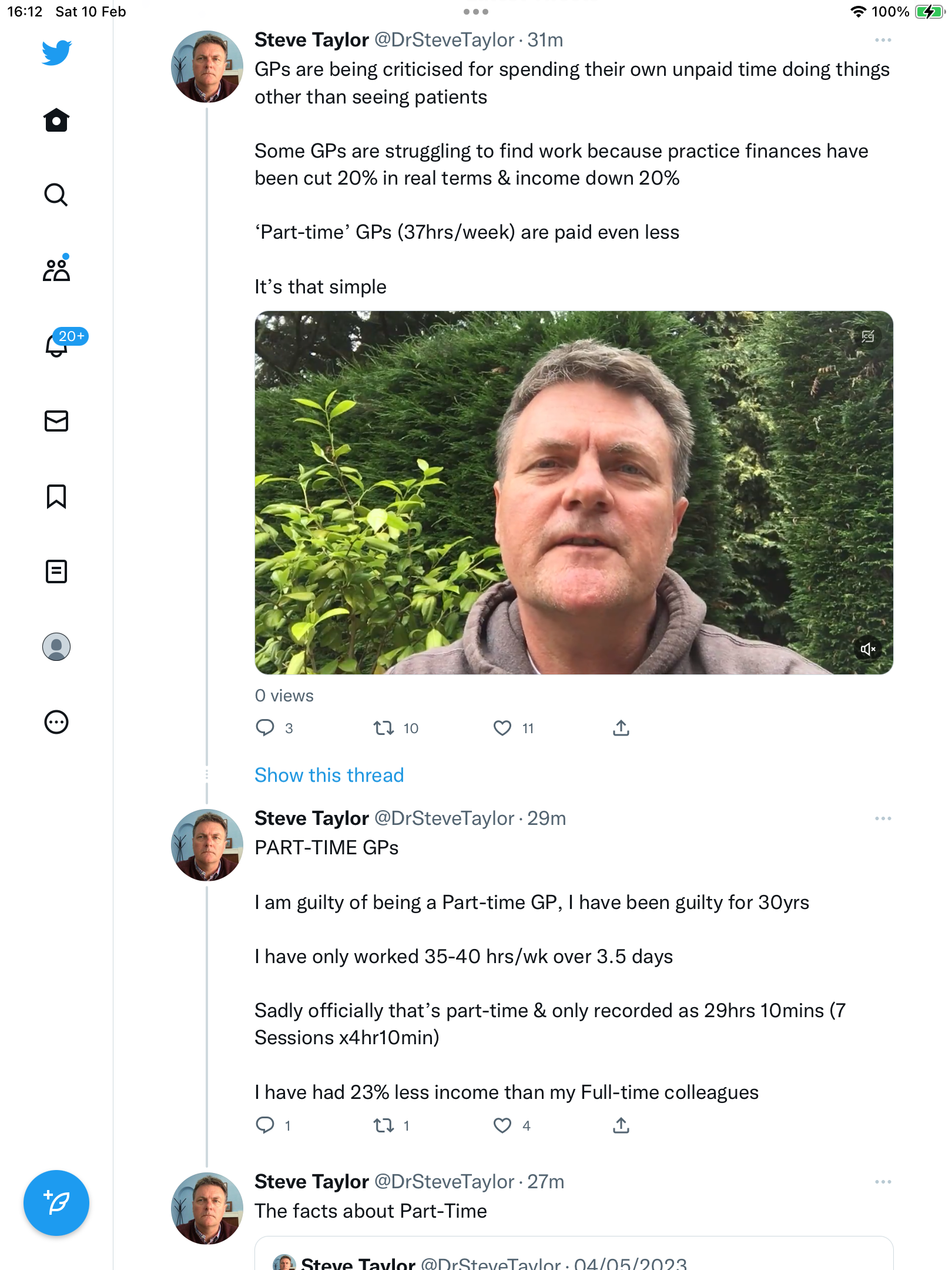
Task: Retweet the tweet with 10 retweets
Action: point(384,728)
